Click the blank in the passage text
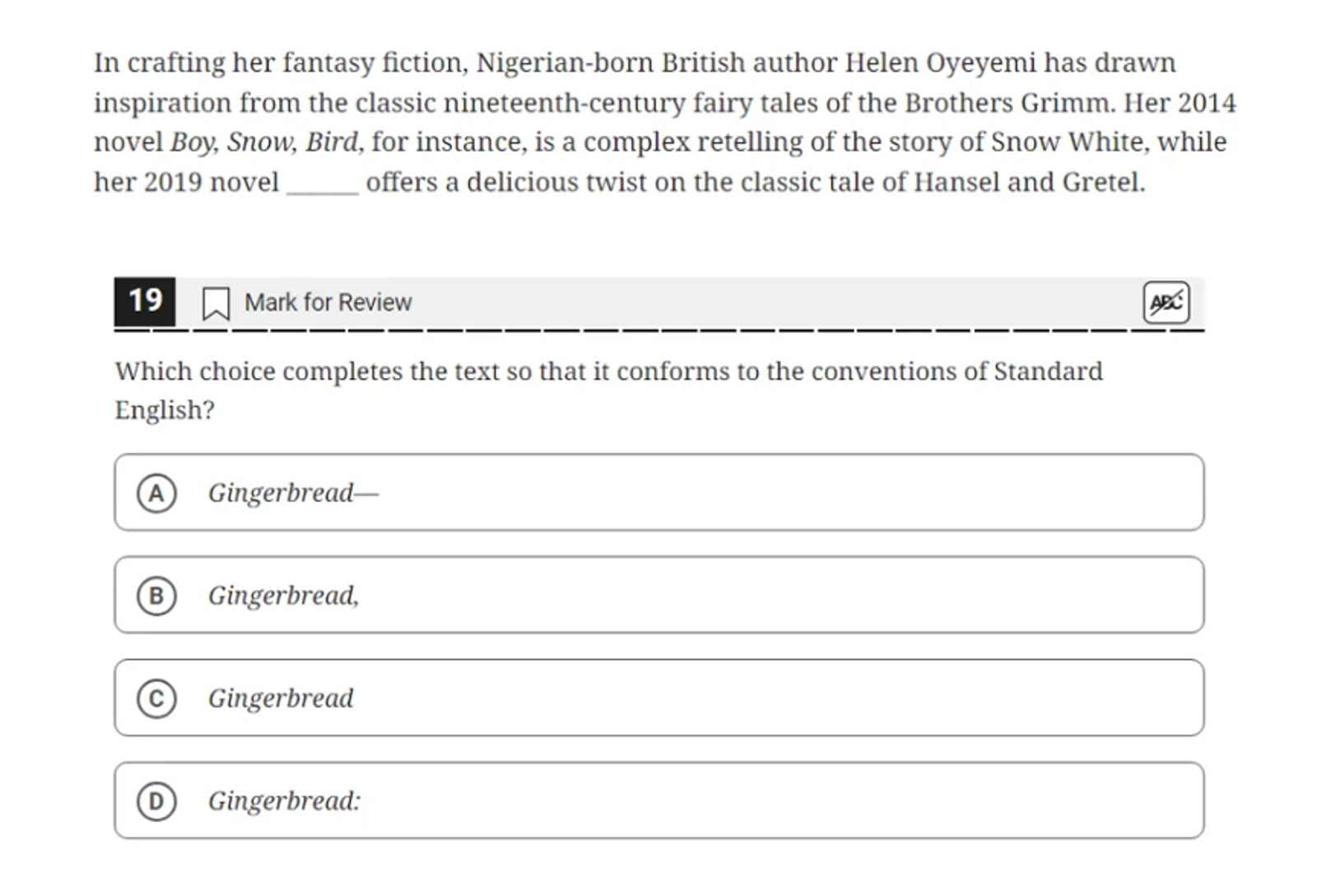The height and width of the screenshot is (896, 1317). pos(323,185)
